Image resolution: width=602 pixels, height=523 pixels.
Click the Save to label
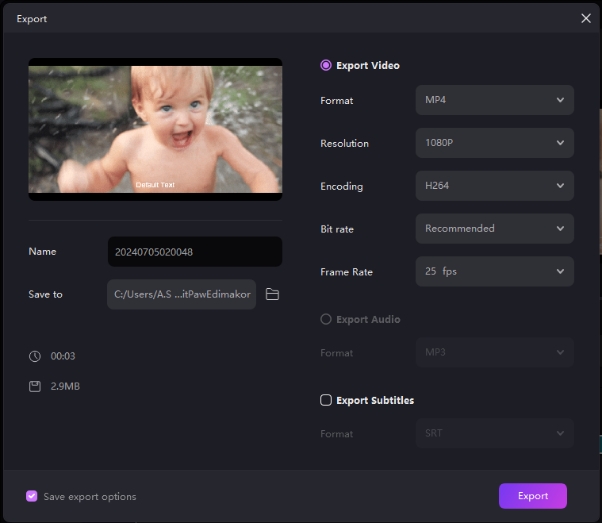(45, 295)
